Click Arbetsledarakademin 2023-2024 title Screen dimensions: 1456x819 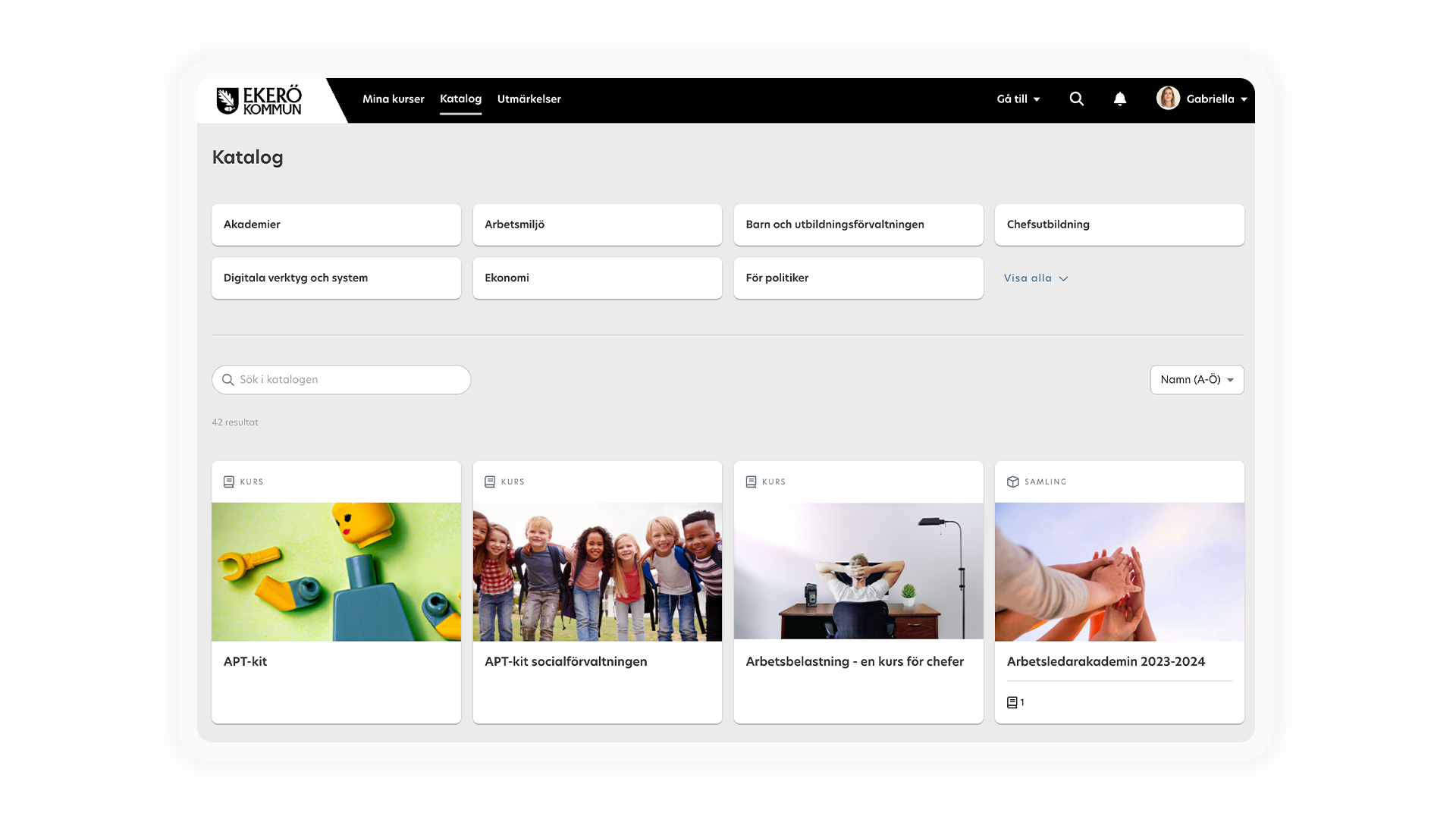click(1106, 661)
